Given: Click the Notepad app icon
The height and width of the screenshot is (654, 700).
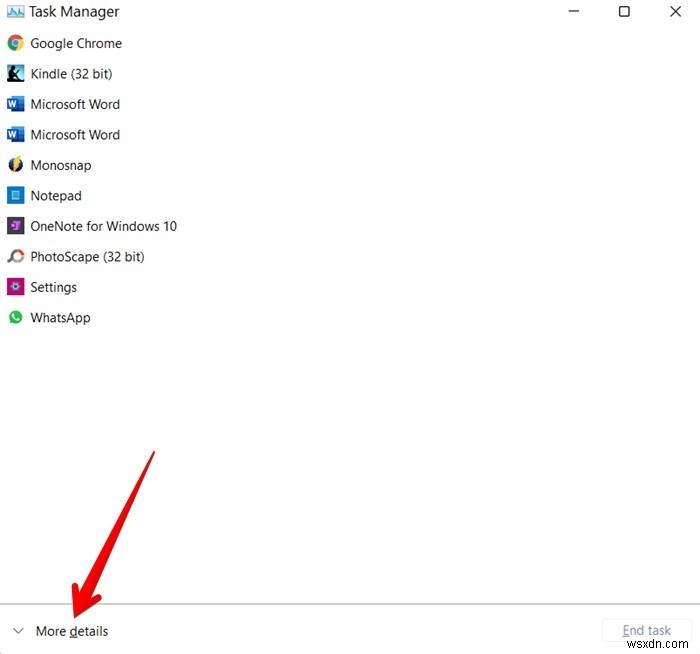Looking at the screenshot, I should point(16,196).
